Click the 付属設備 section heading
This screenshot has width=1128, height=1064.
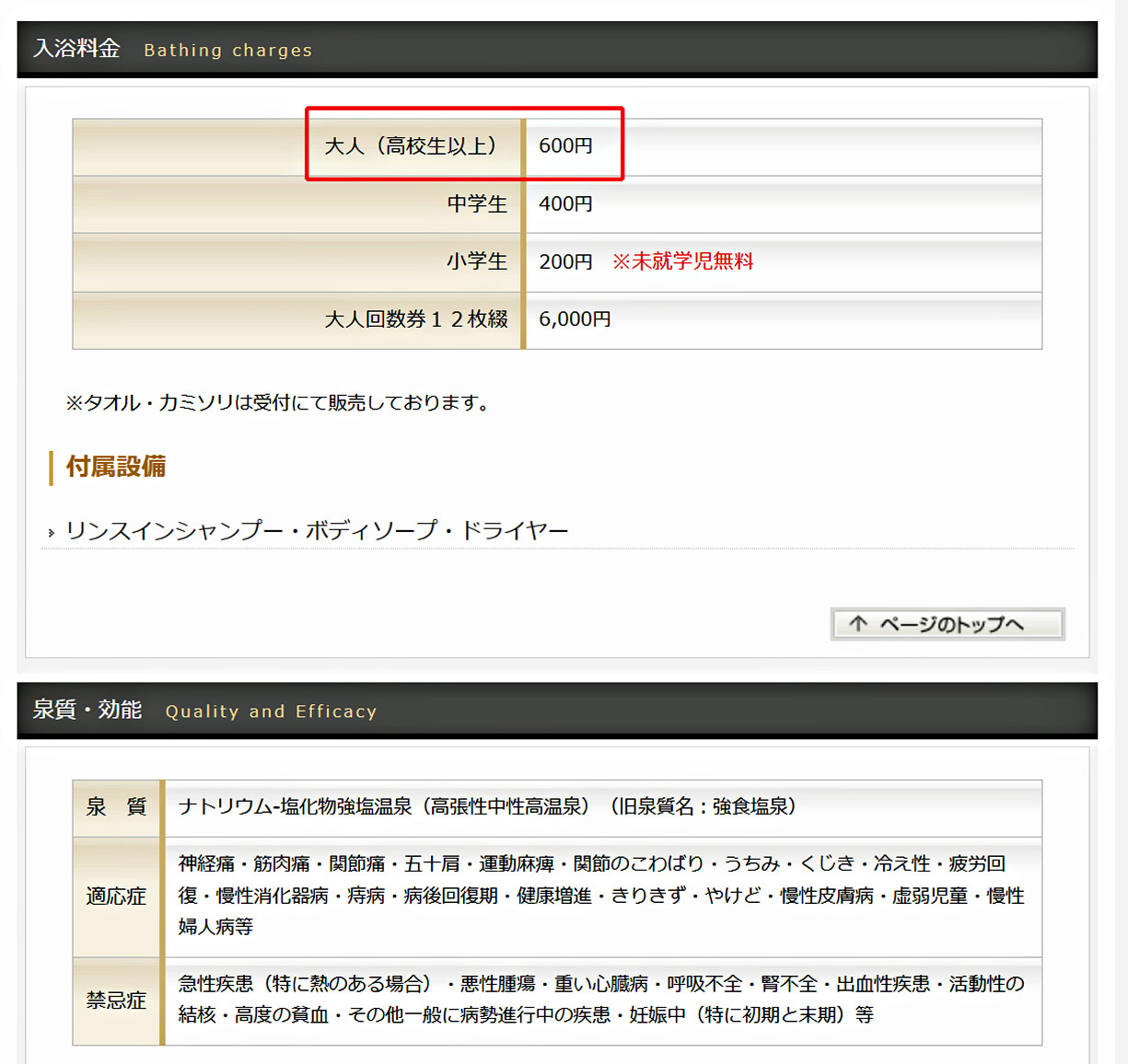[116, 467]
